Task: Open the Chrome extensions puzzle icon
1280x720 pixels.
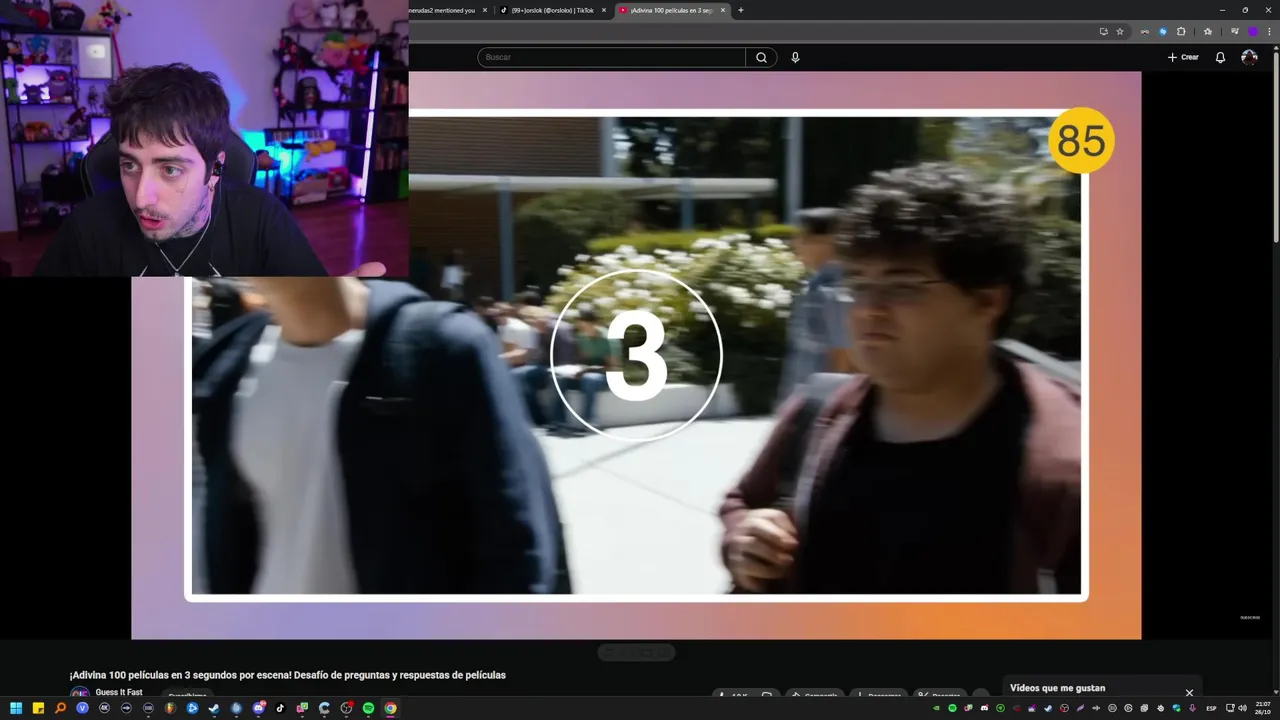Action: tap(1181, 31)
